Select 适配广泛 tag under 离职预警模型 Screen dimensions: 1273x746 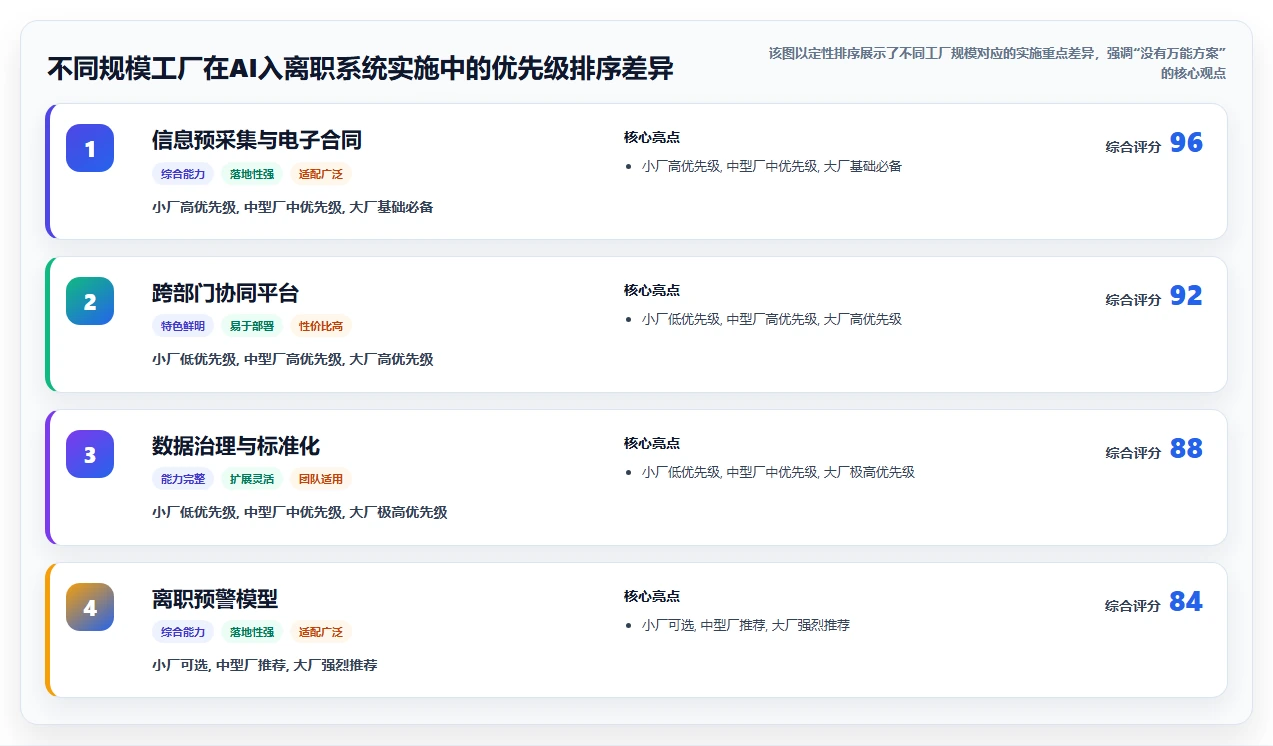(321, 632)
